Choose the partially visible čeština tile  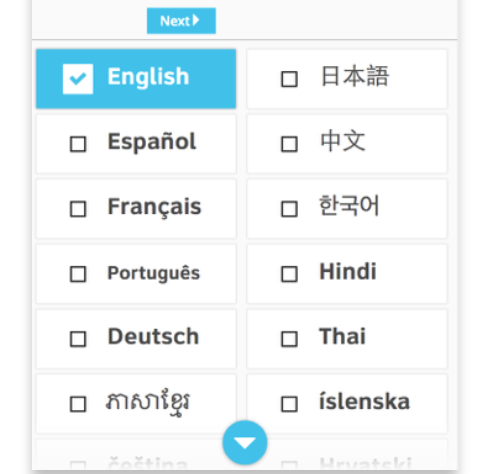(x=136, y=455)
